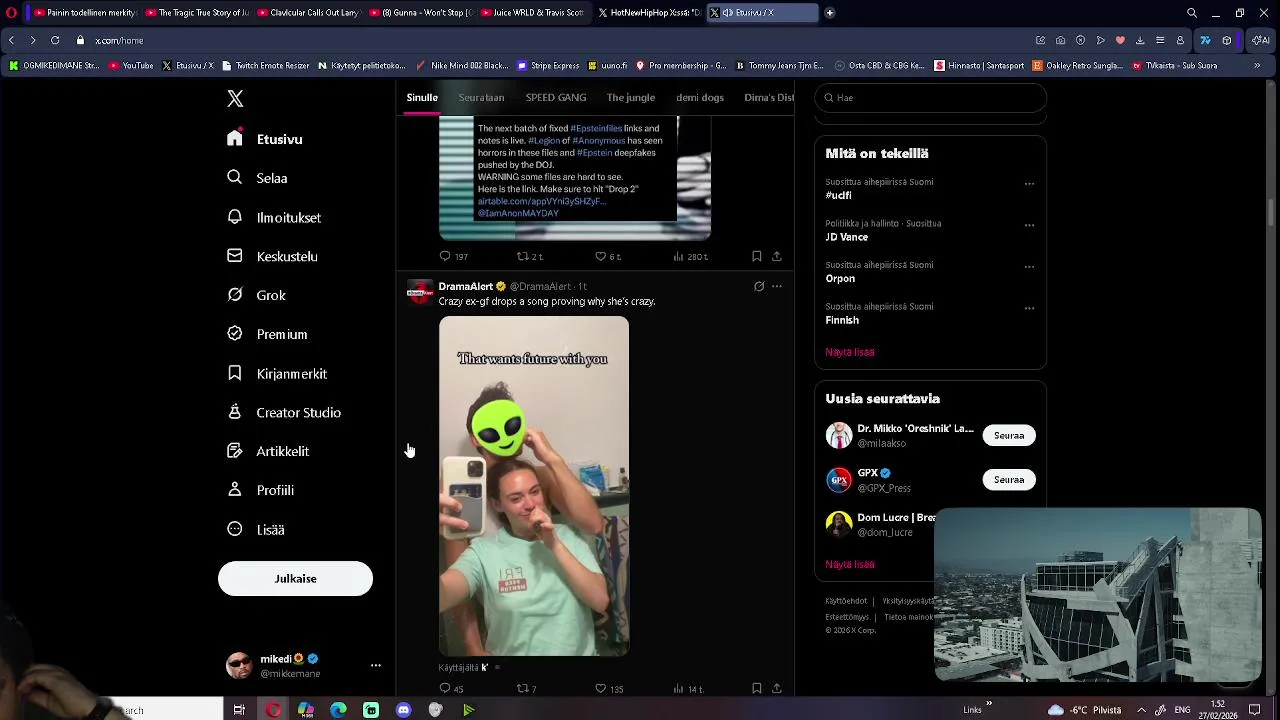This screenshot has height=720, width=1280.
Task: Open the weather widget -6°C Pilvistä
Action: pos(1084,710)
